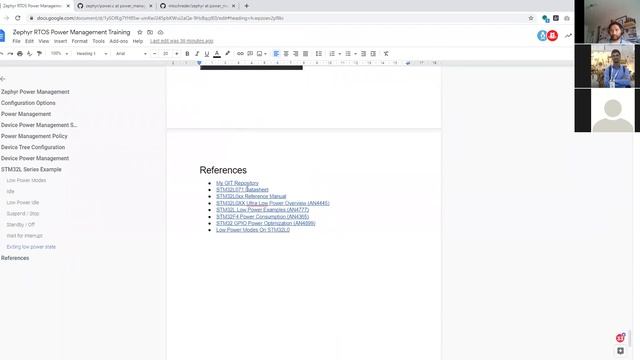
Task: Go to Exiting low power state subheading
Action: pos(31,247)
